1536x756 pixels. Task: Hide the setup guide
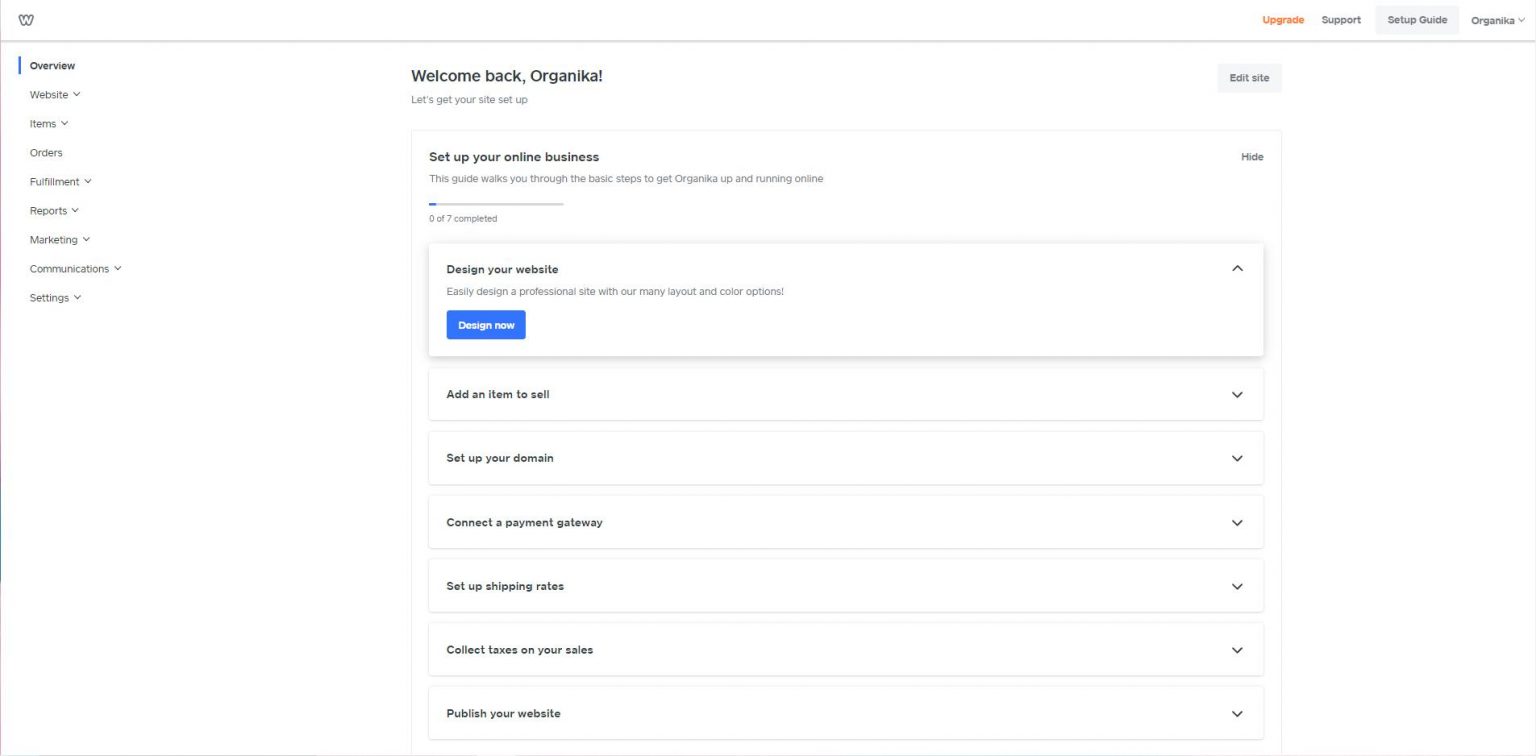(1252, 156)
